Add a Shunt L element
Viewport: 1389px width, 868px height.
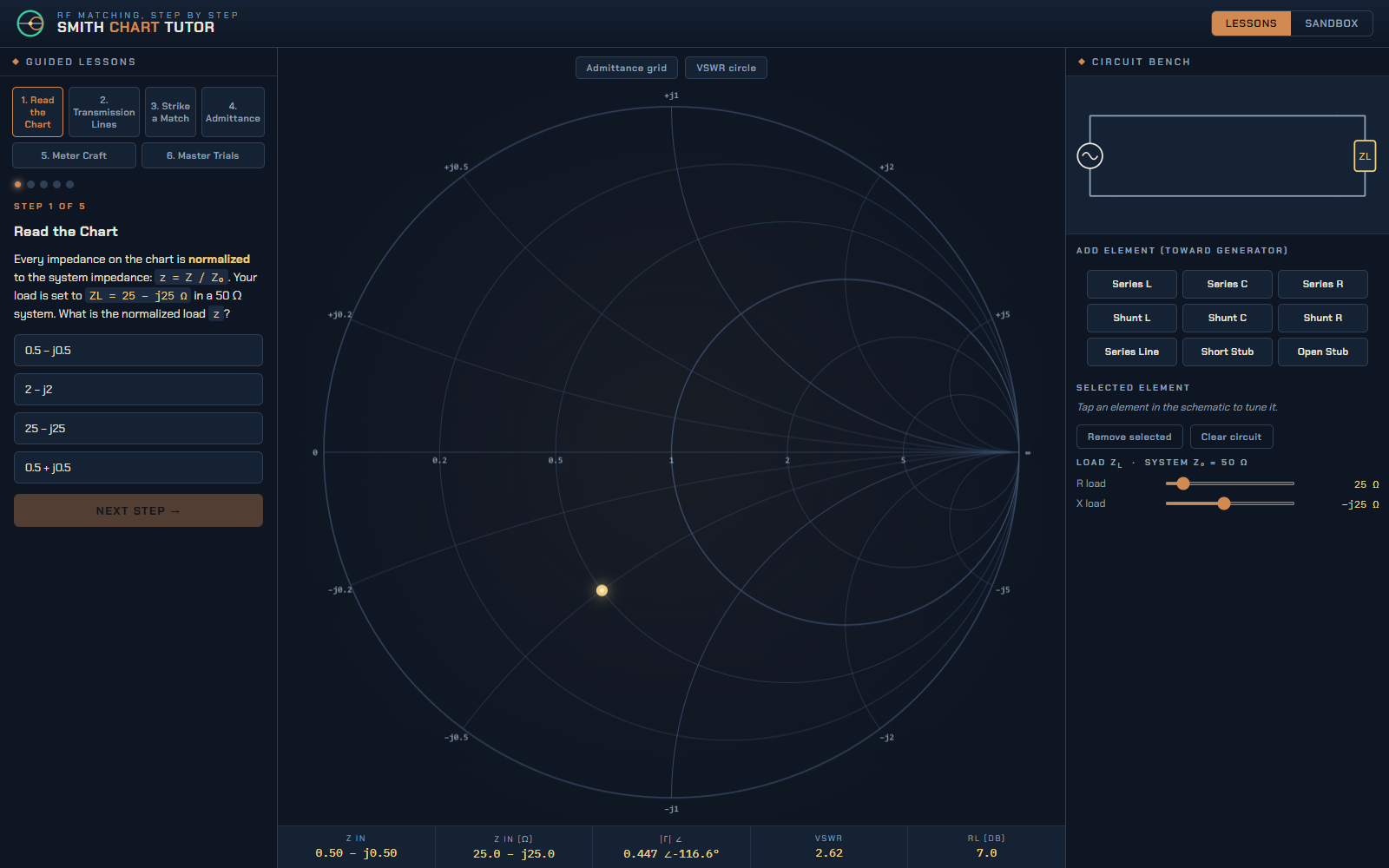coord(1132,318)
